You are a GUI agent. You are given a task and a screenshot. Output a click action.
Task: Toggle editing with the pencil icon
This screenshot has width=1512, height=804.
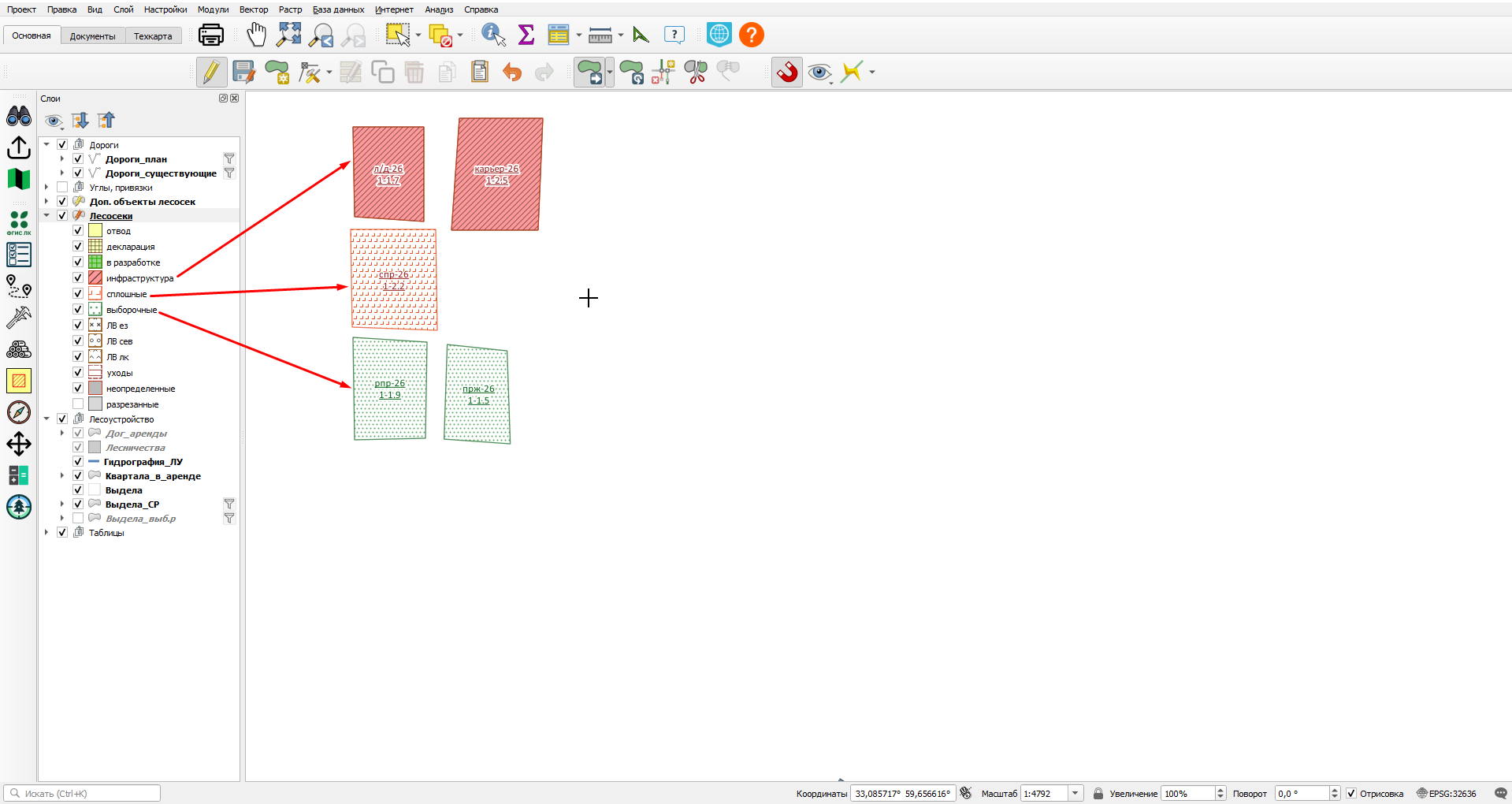pyautogui.click(x=211, y=73)
